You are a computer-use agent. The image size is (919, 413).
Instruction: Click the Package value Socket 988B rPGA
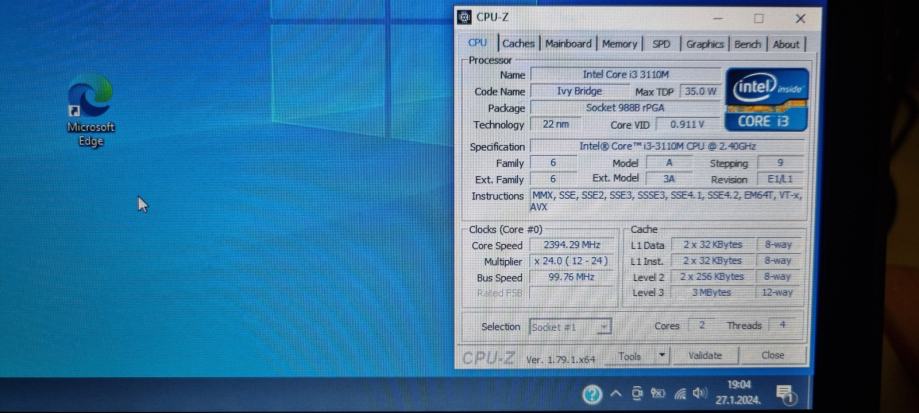pyautogui.click(x=625, y=108)
